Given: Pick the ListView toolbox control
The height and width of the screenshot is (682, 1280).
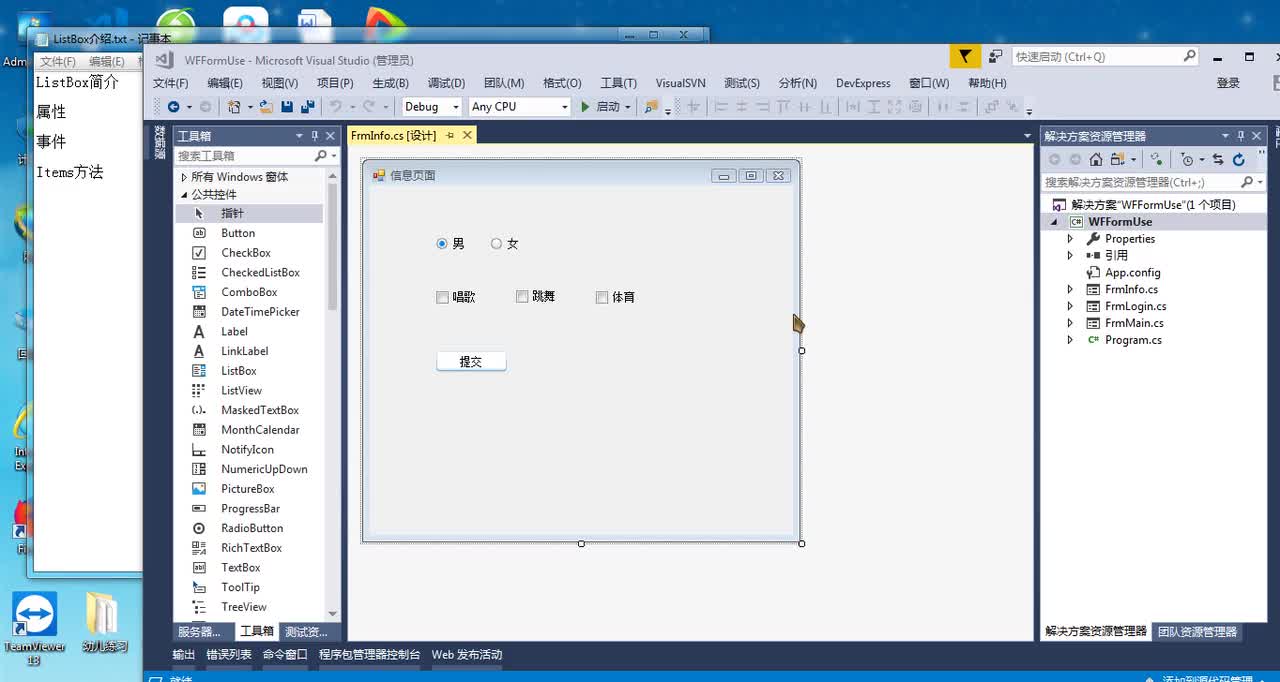Looking at the screenshot, I should 241,390.
